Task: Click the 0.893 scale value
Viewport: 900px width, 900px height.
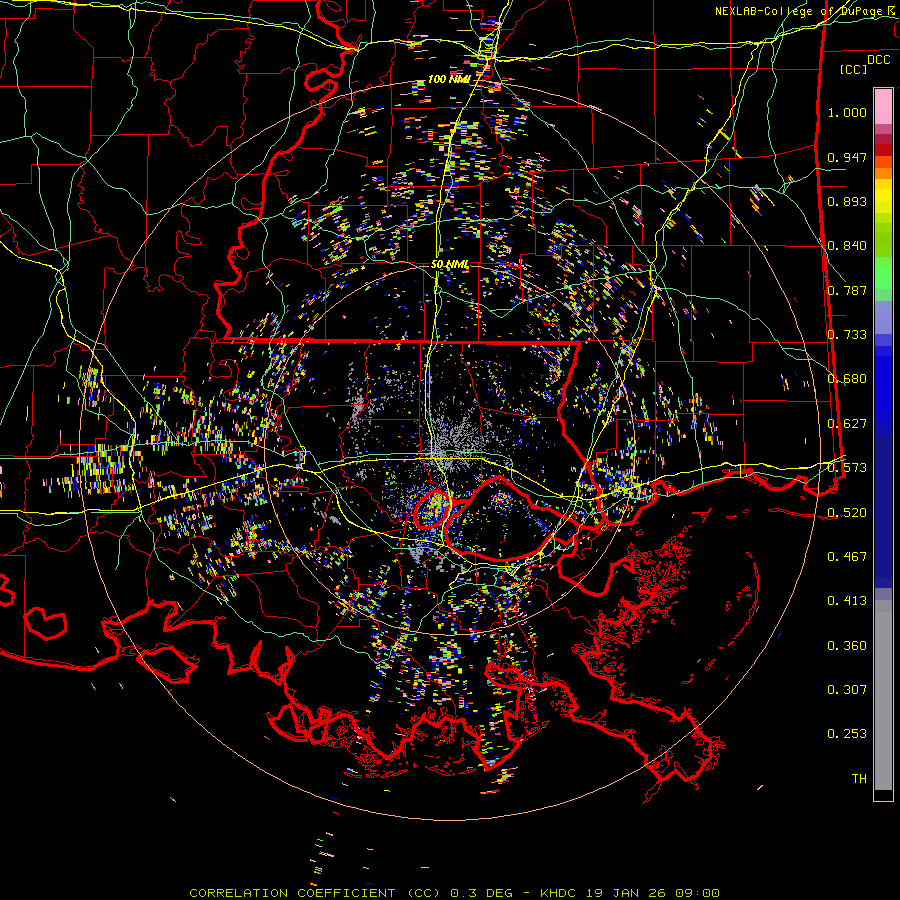Action: coord(847,201)
